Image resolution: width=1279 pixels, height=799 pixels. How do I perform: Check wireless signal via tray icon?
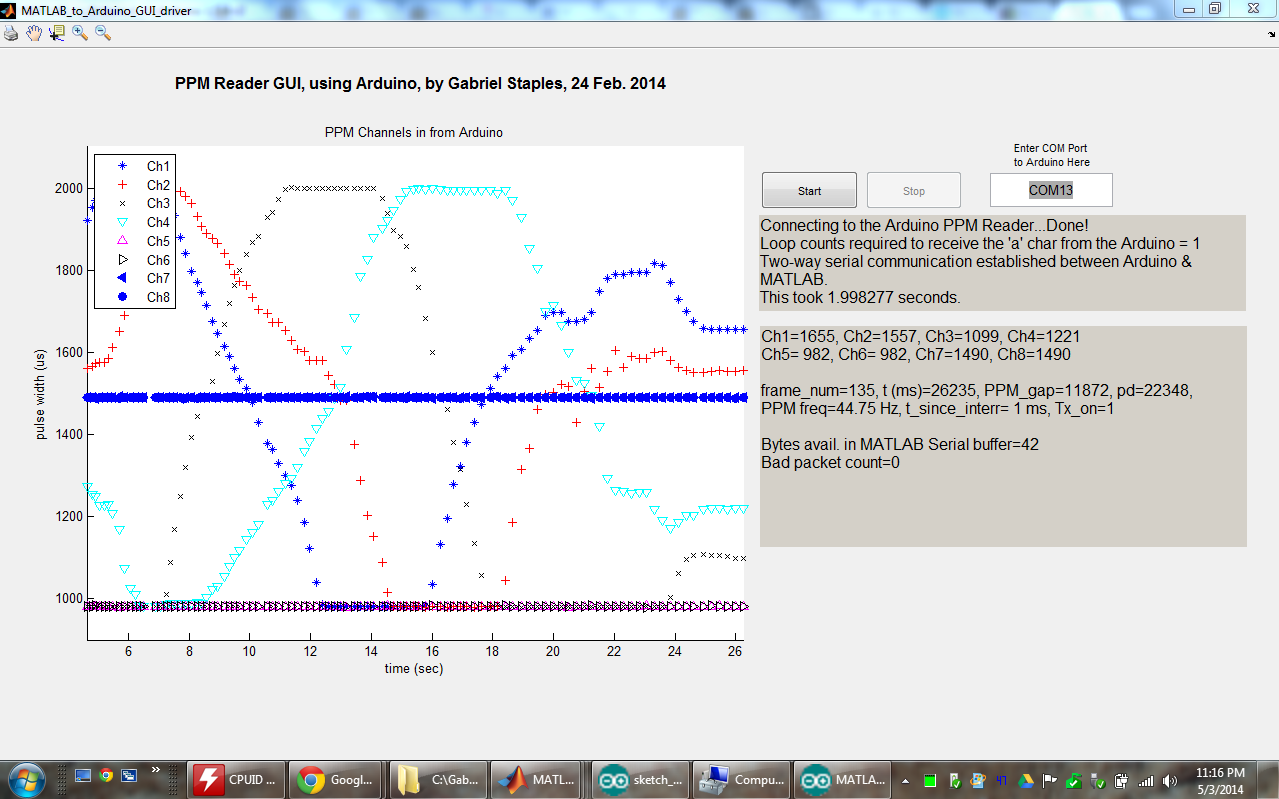pyautogui.click(x=1146, y=780)
